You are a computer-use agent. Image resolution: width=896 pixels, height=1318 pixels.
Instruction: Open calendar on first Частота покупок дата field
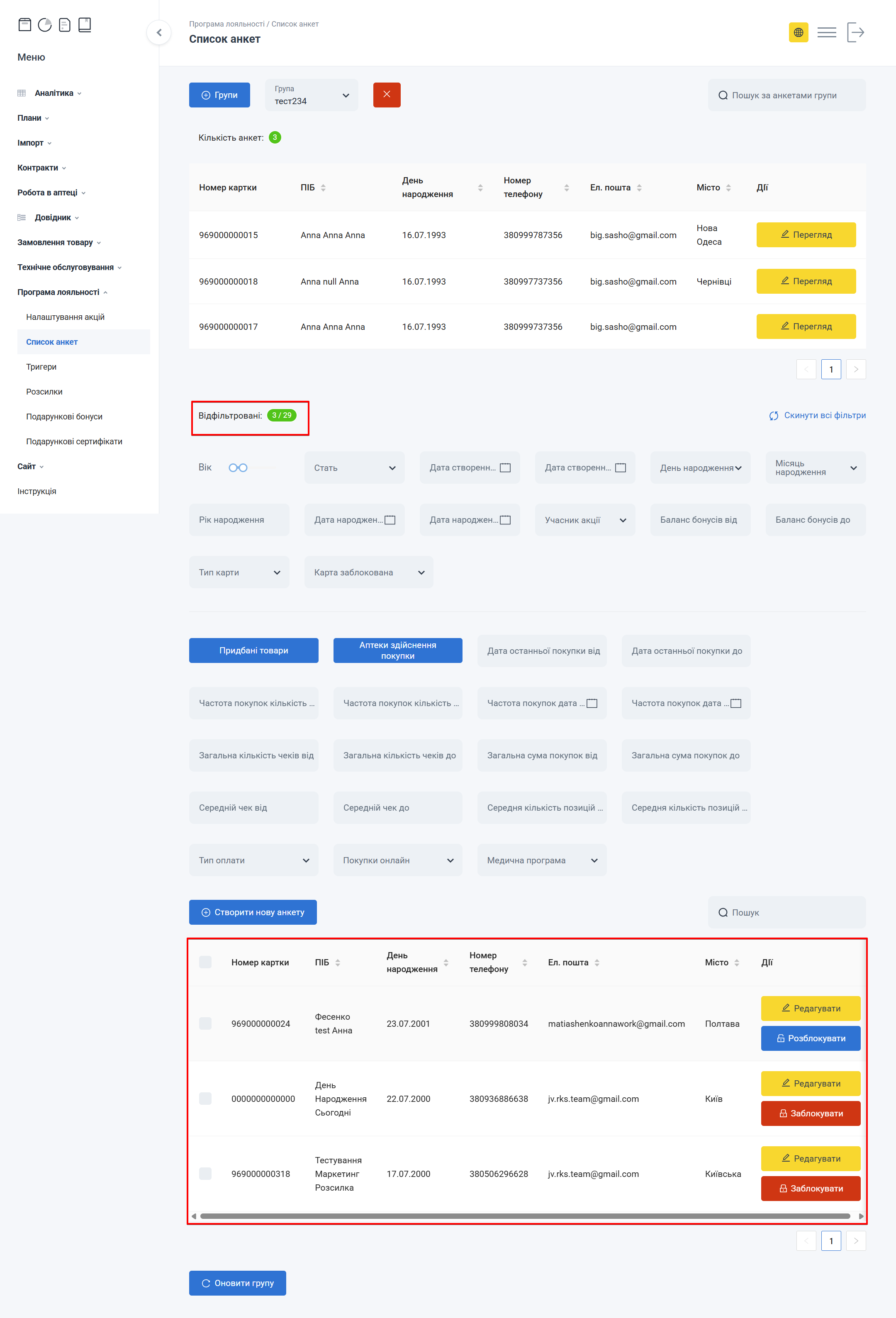click(592, 703)
